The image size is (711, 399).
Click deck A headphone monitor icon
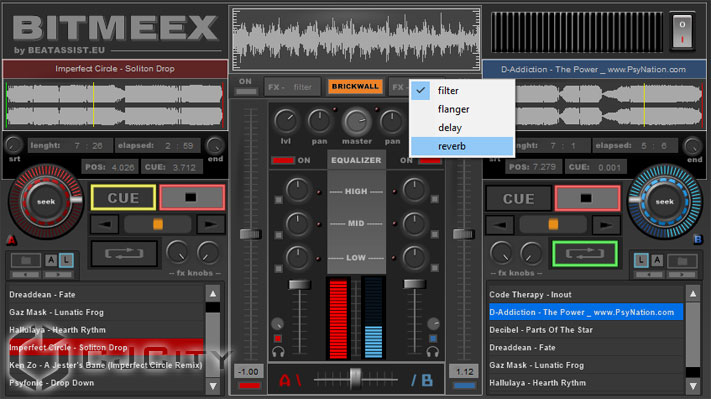coord(278,351)
